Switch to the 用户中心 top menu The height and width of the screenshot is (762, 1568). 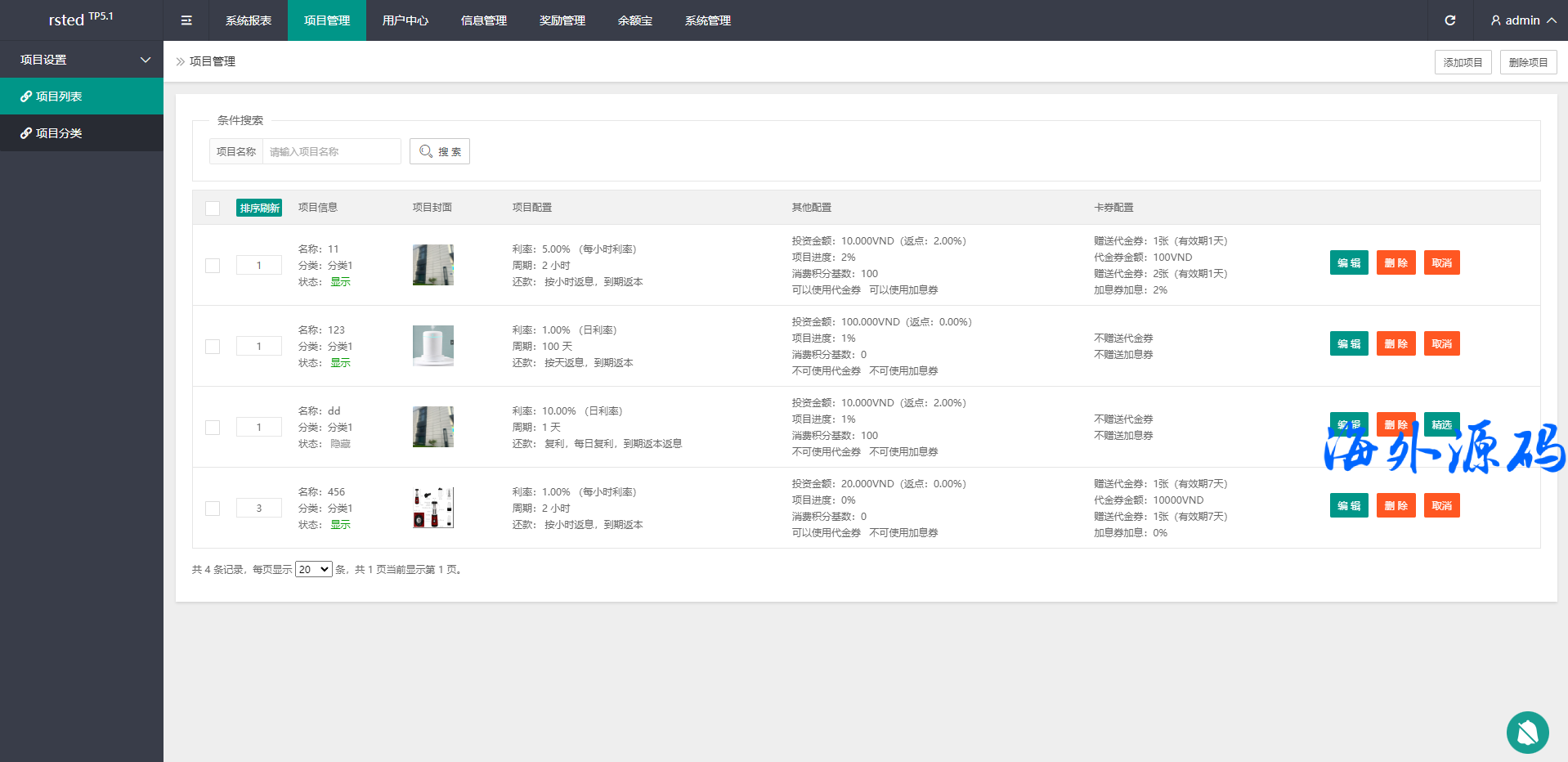click(405, 20)
